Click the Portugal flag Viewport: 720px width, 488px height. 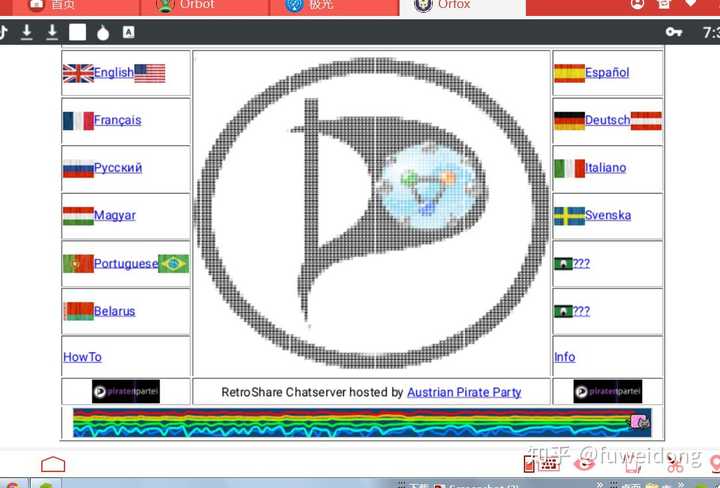coord(78,264)
